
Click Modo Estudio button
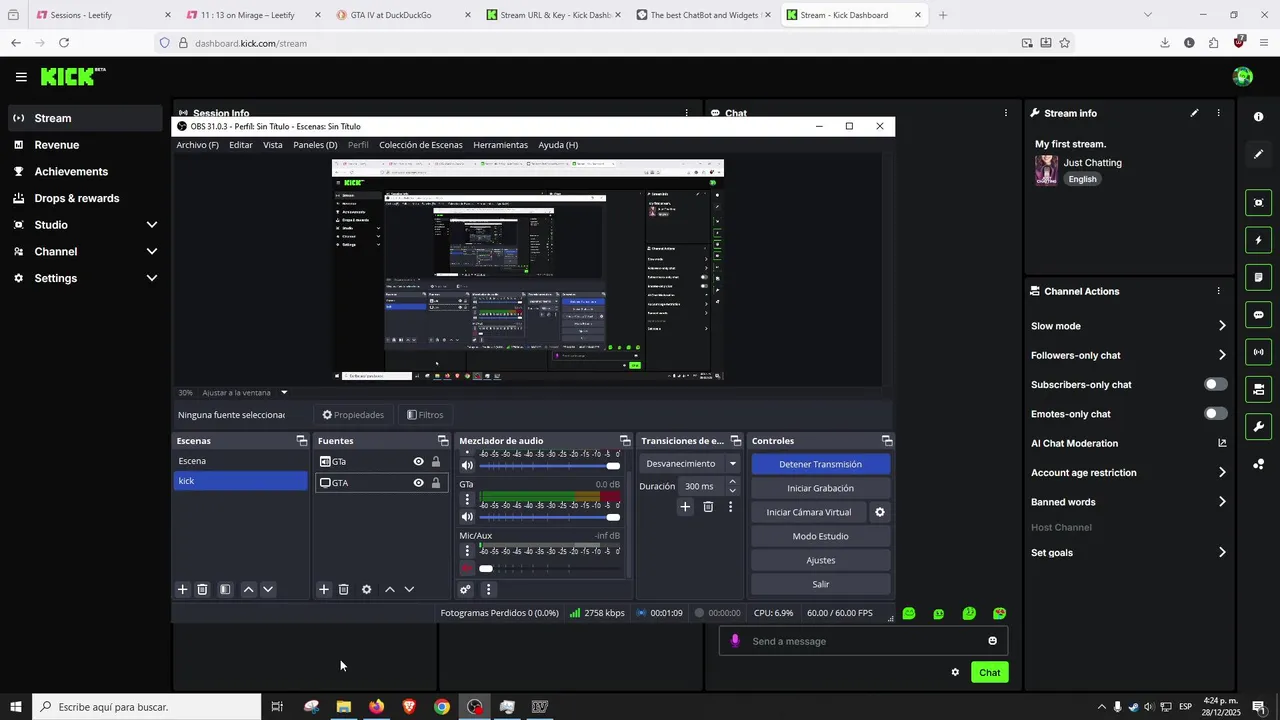pyautogui.click(x=820, y=536)
